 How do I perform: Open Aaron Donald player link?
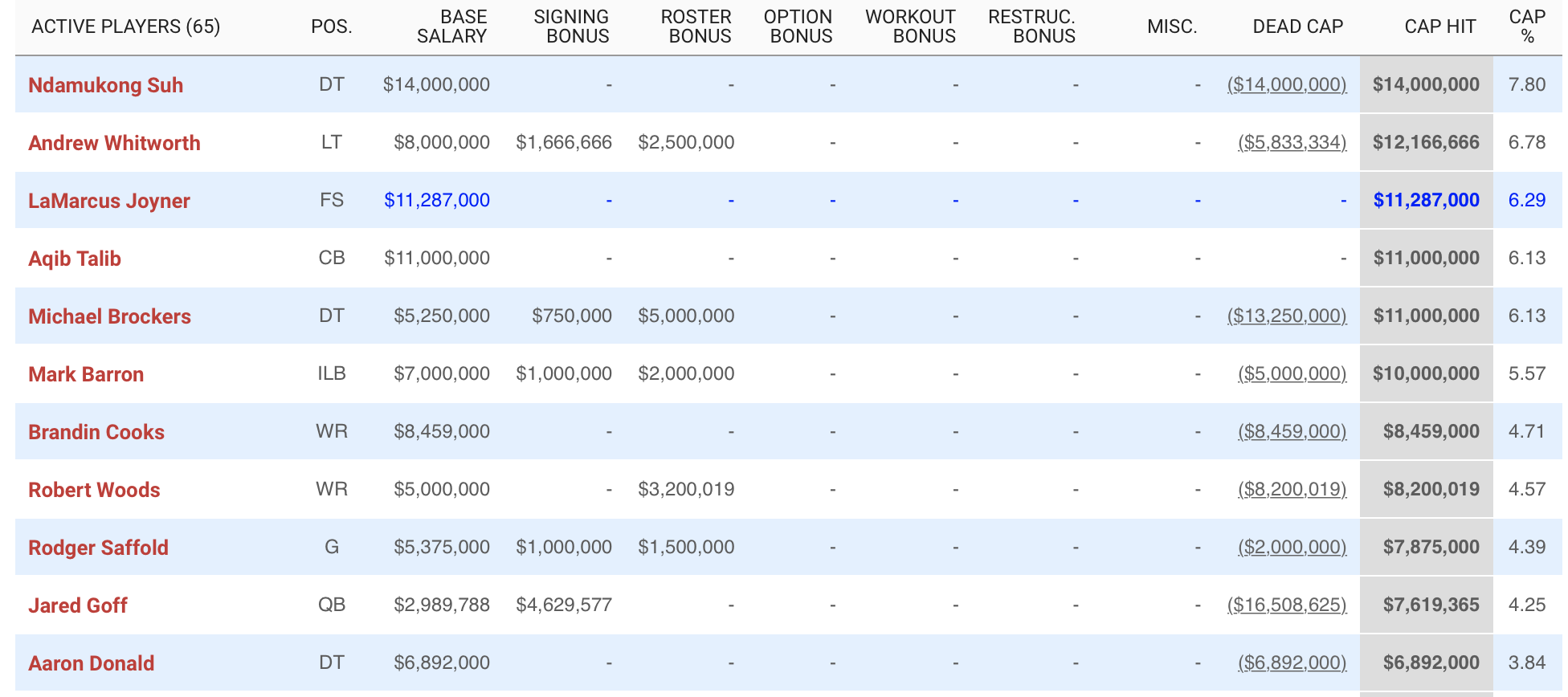tap(91, 663)
